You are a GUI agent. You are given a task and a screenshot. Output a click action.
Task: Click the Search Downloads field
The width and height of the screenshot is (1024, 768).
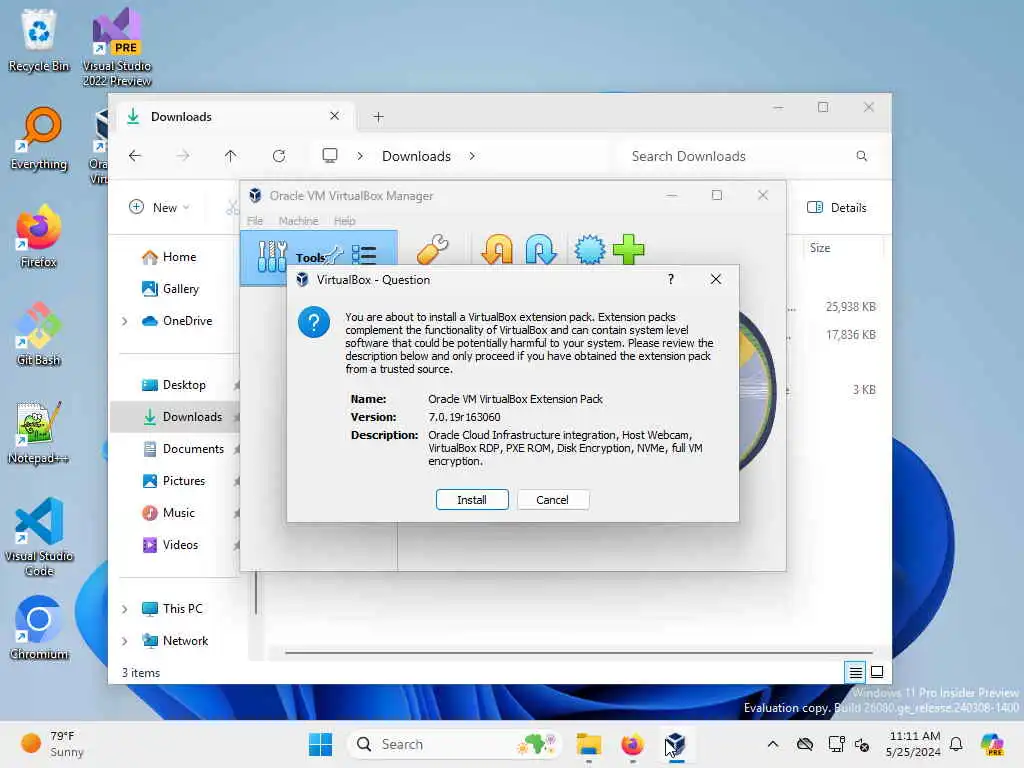point(748,156)
